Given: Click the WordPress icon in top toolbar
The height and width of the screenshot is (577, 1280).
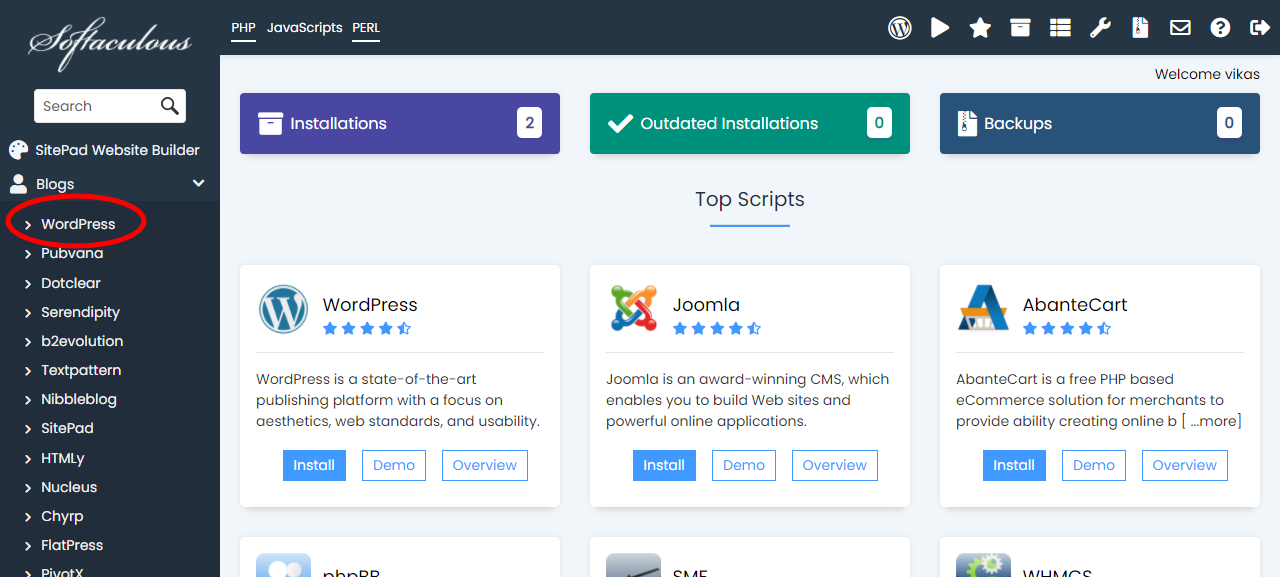Looking at the screenshot, I should click(900, 28).
